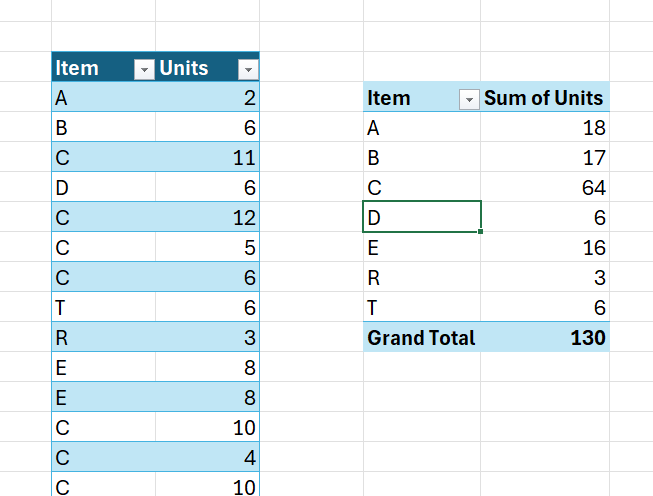Viewport: 653px width, 496px height.
Task: Select source table Item cell B
Action: 103,127
